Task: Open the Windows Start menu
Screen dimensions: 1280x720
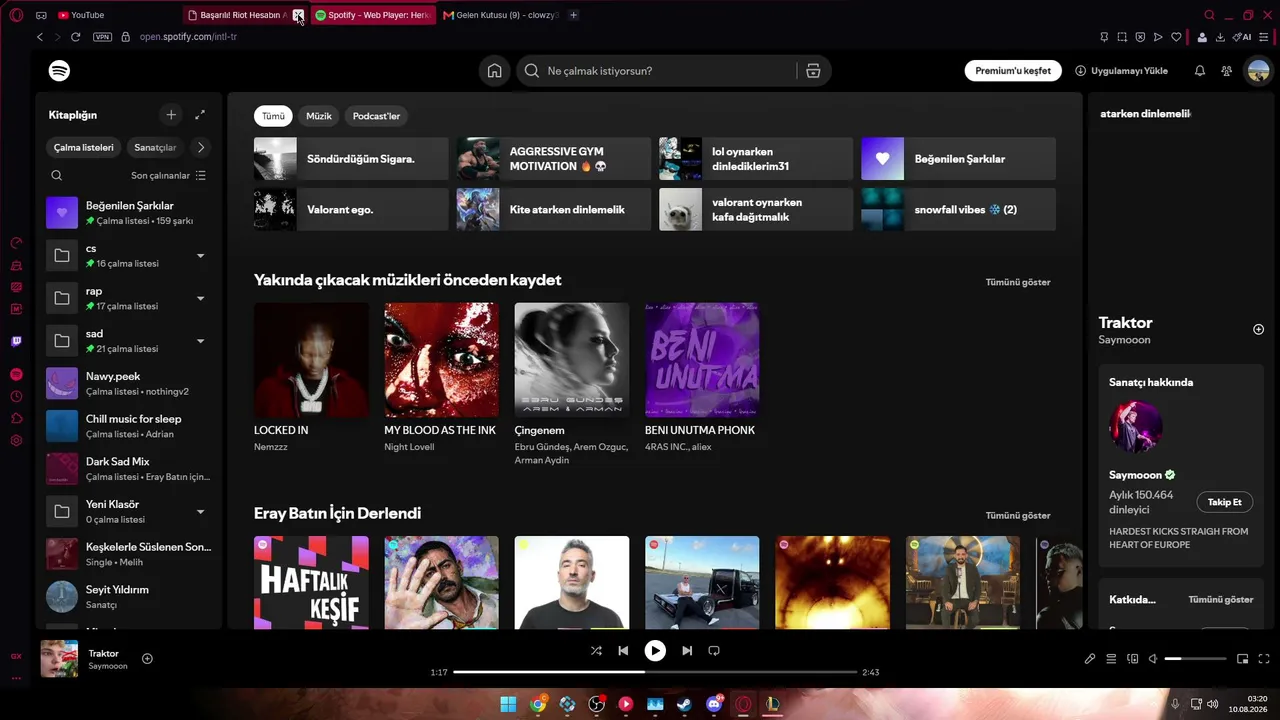Action: tap(508, 704)
